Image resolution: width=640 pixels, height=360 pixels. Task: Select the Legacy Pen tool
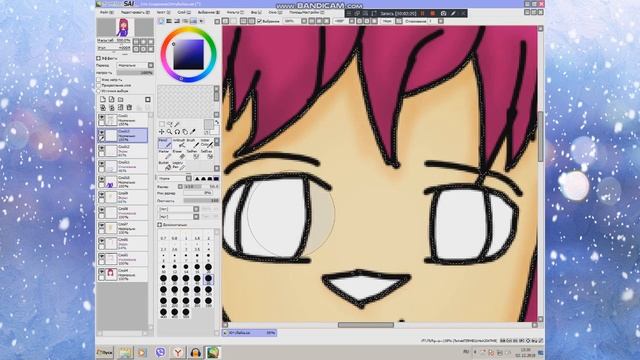coord(179,165)
